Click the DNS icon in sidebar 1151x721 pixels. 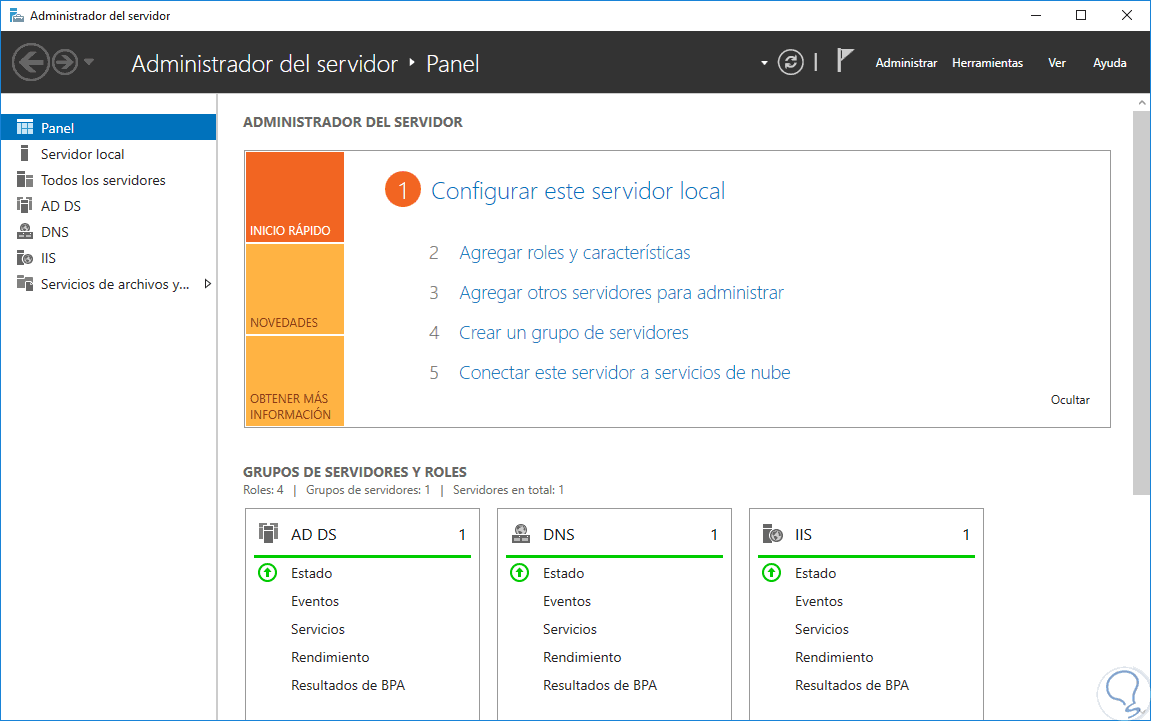[25, 232]
